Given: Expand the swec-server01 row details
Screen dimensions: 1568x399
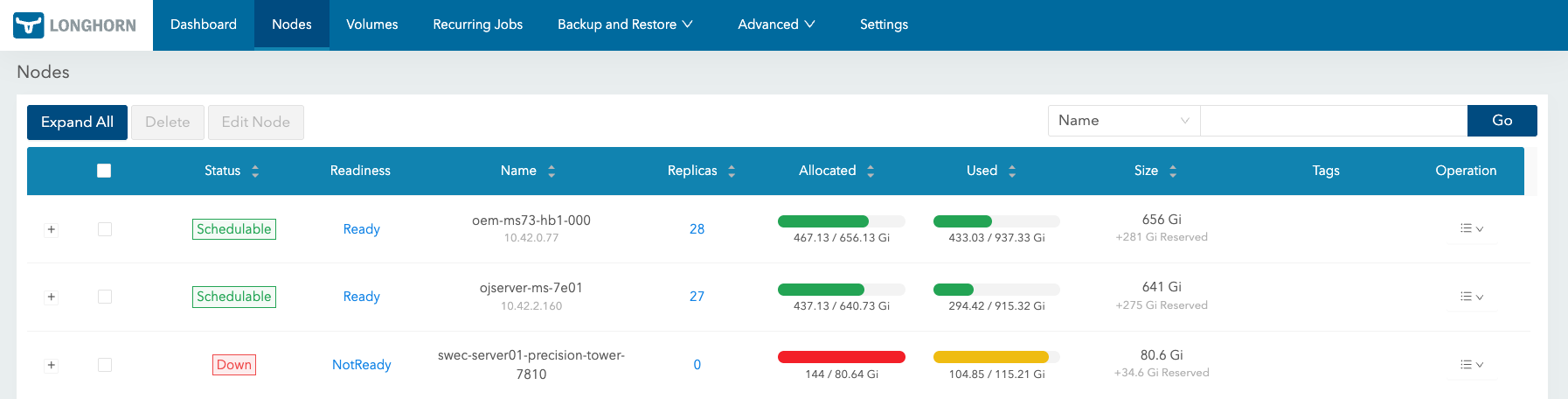Looking at the screenshot, I should [52, 365].
